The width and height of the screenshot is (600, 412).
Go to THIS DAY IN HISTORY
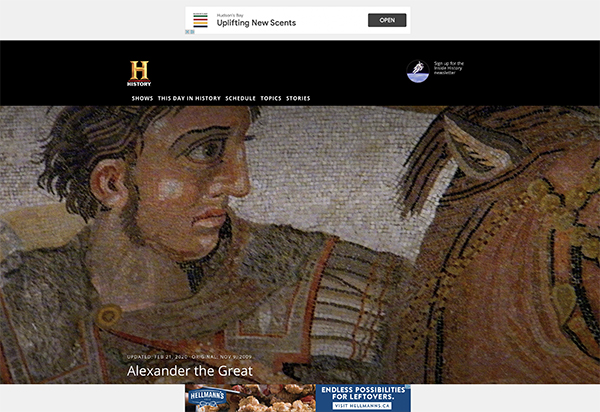point(189,98)
